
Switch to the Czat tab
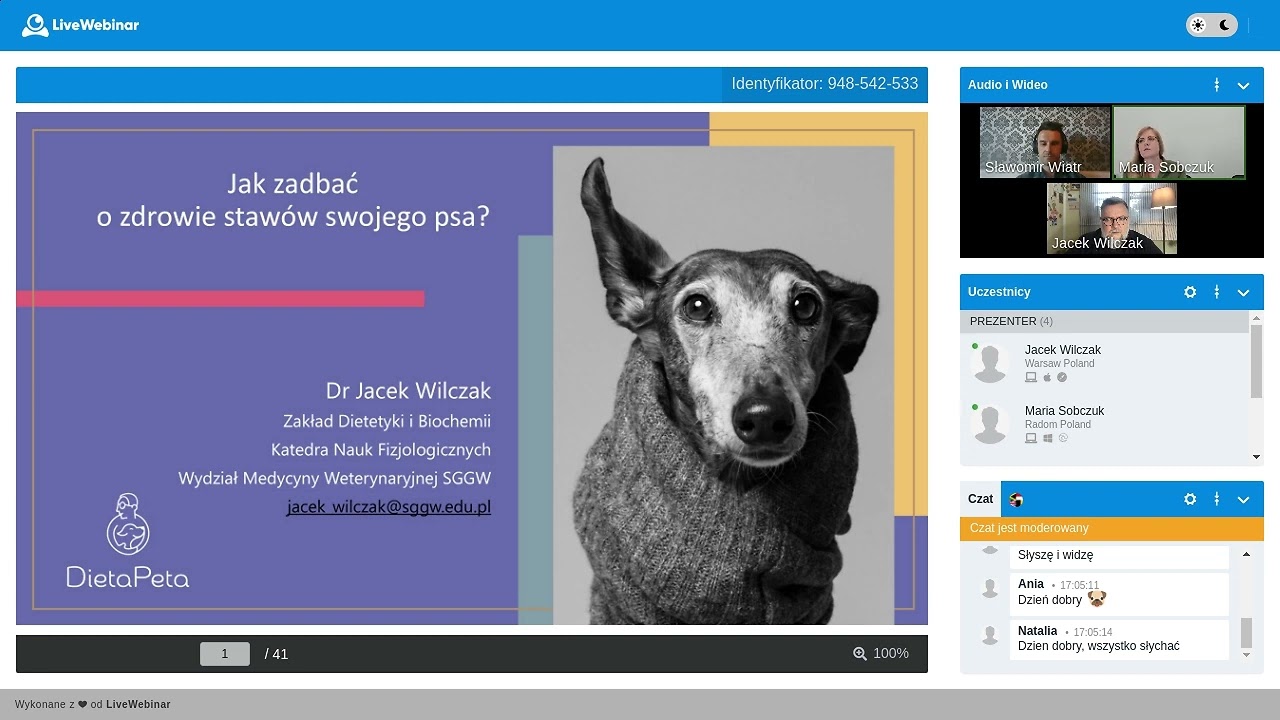point(981,499)
